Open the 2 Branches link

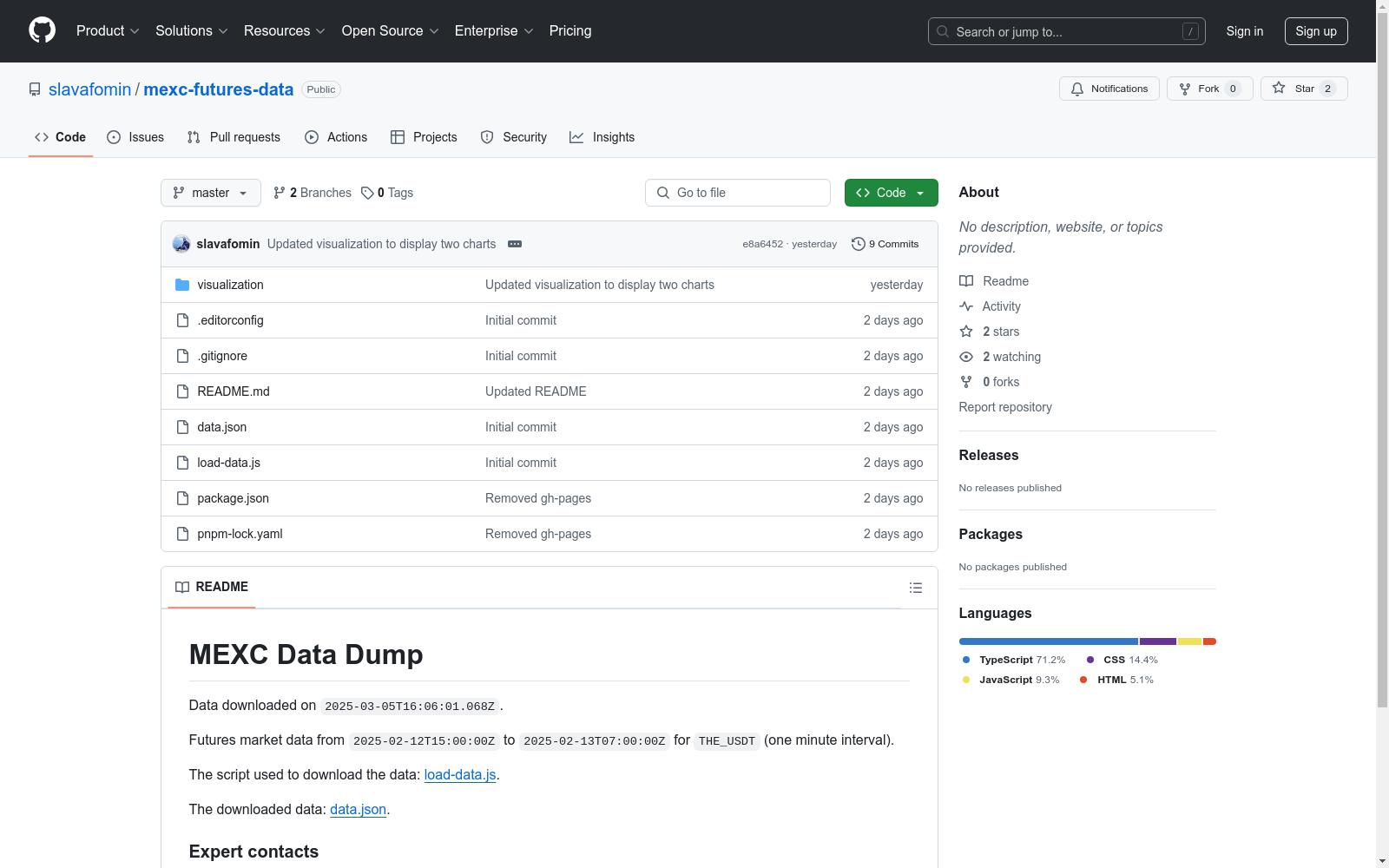point(313,193)
